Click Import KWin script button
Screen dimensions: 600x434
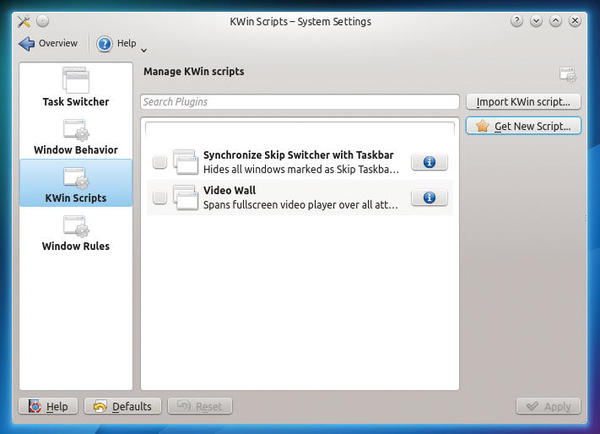pos(523,102)
